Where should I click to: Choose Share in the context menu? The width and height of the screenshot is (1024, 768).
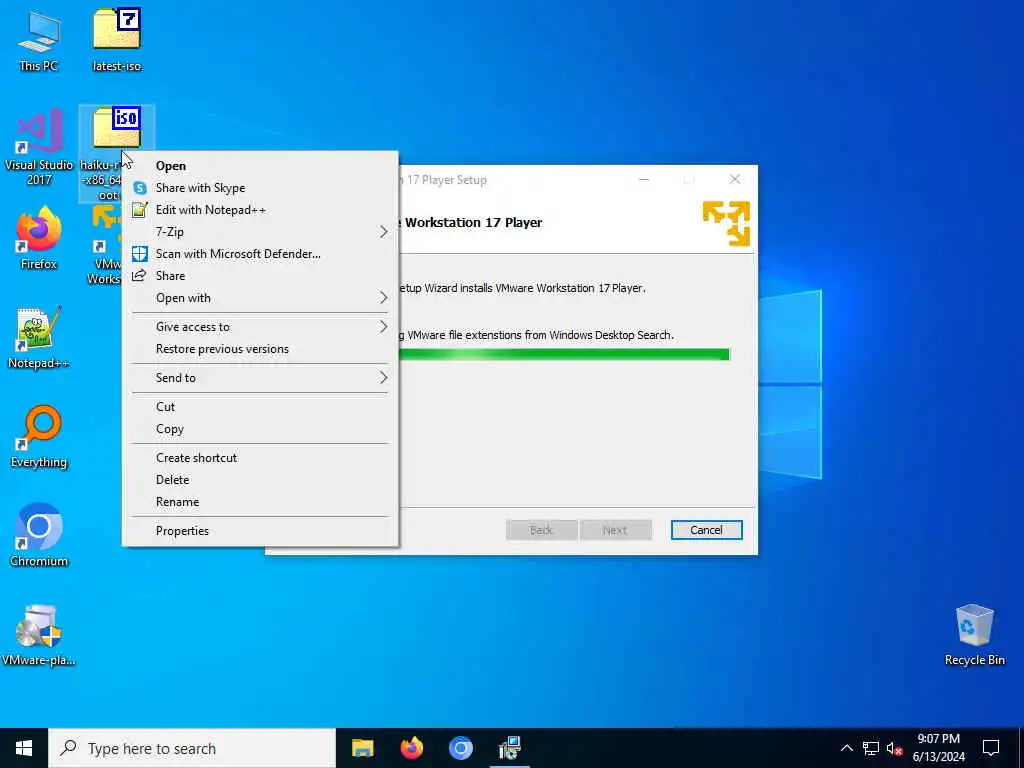(x=261, y=276)
